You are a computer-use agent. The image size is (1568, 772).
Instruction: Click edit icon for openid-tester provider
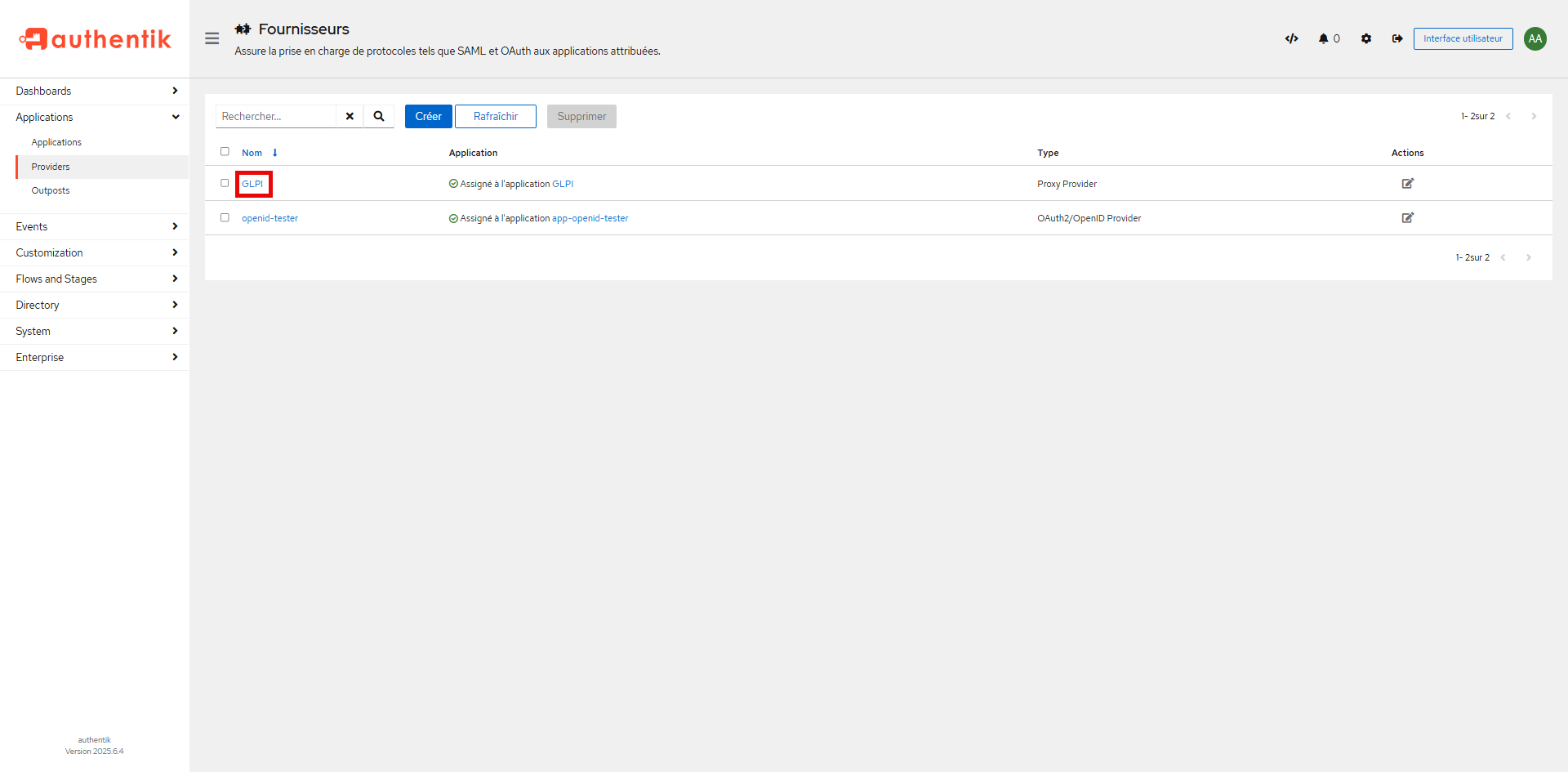[x=1407, y=218]
